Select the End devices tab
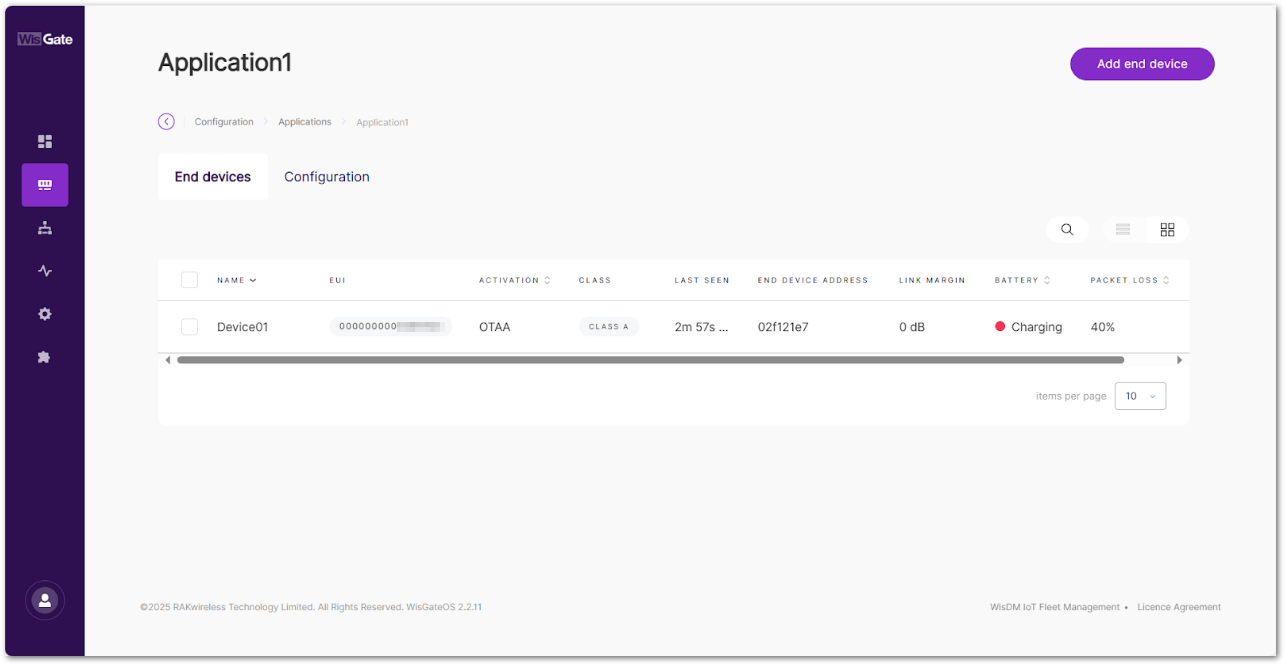The height and width of the screenshot is (665, 1285). click(213, 177)
